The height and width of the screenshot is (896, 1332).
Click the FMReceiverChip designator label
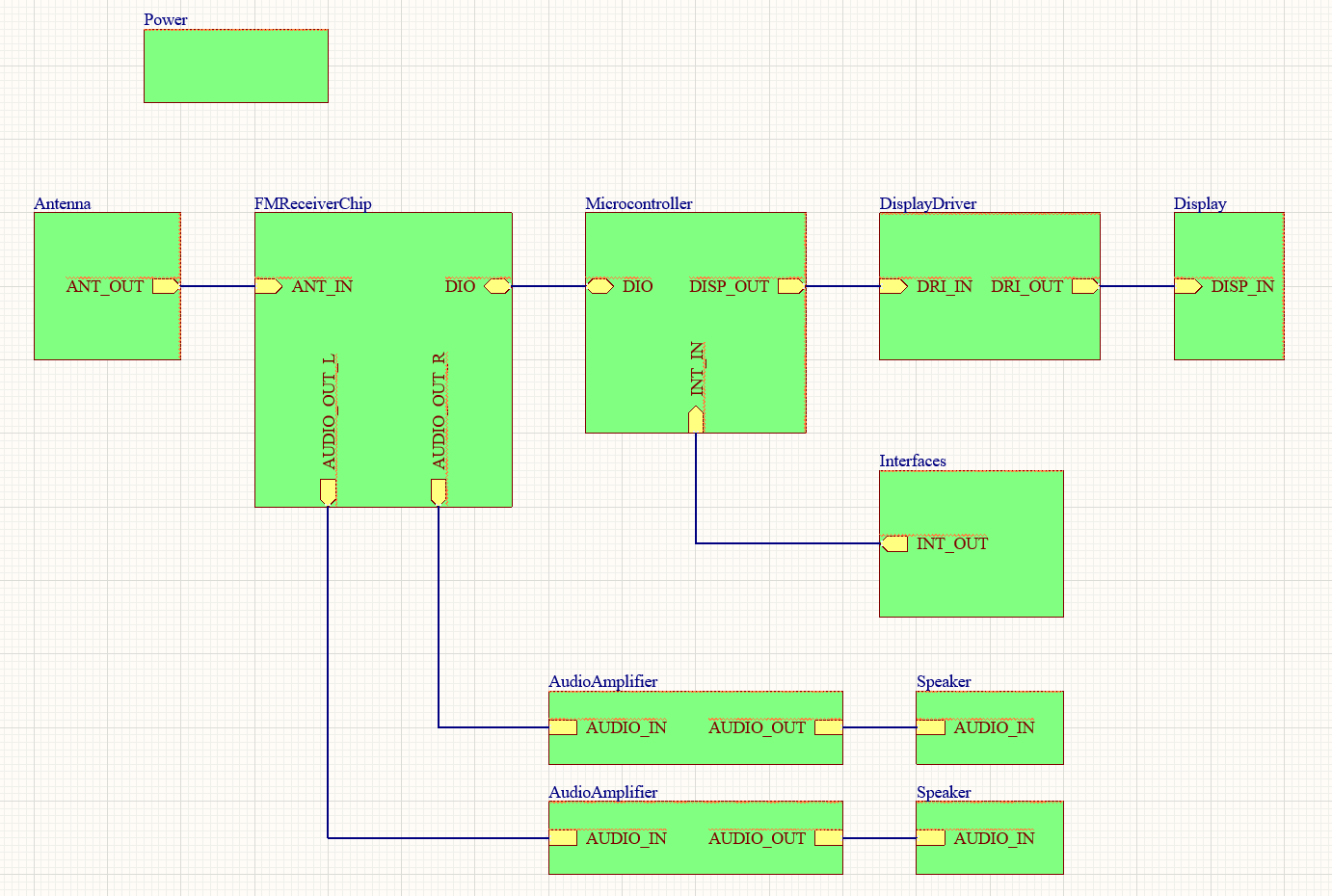(313, 203)
